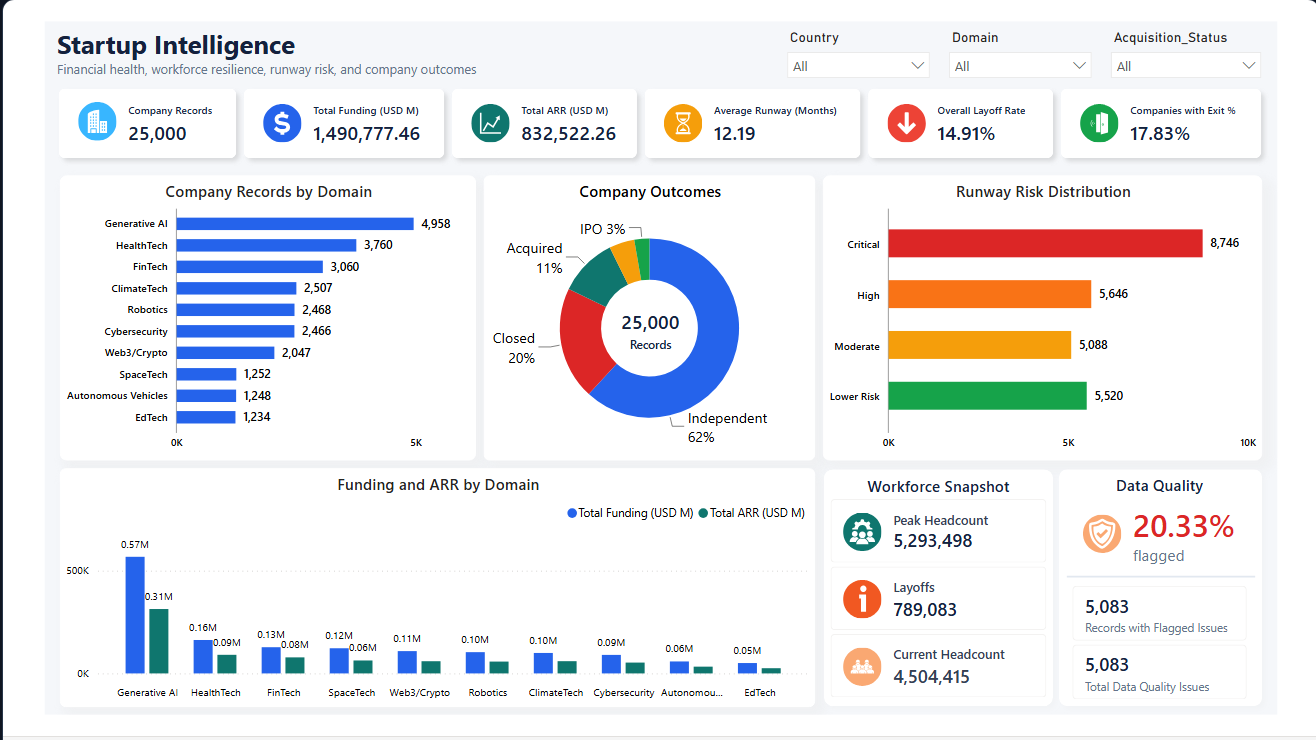
Task: Select Total Funding (USD M) legend entry
Action: 630,512
